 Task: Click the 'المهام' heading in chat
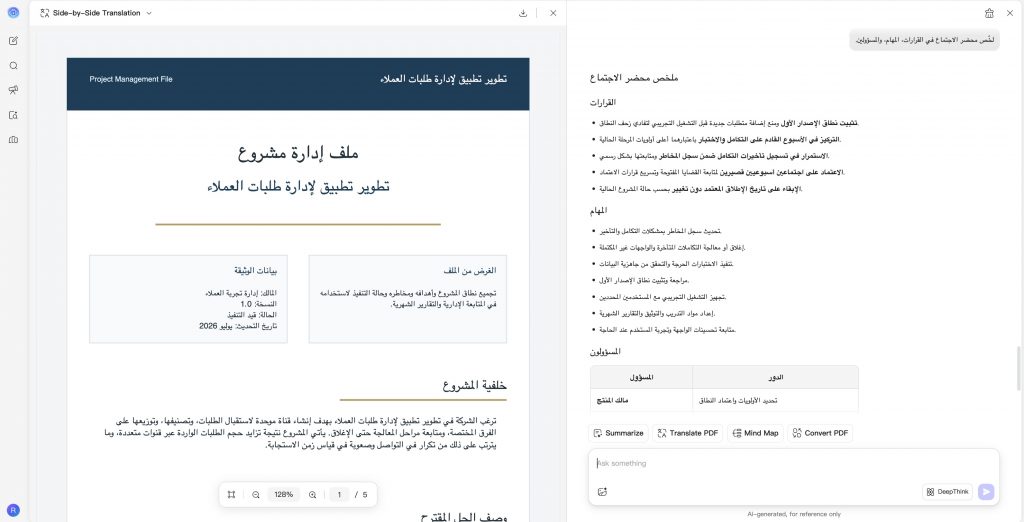(598, 210)
